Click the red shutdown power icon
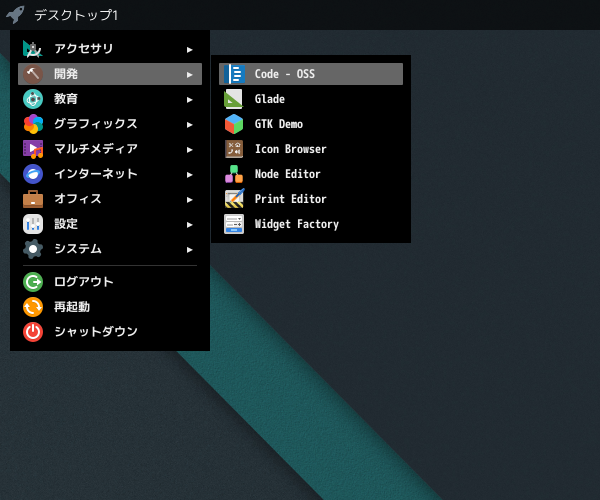 (x=33, y=332)
